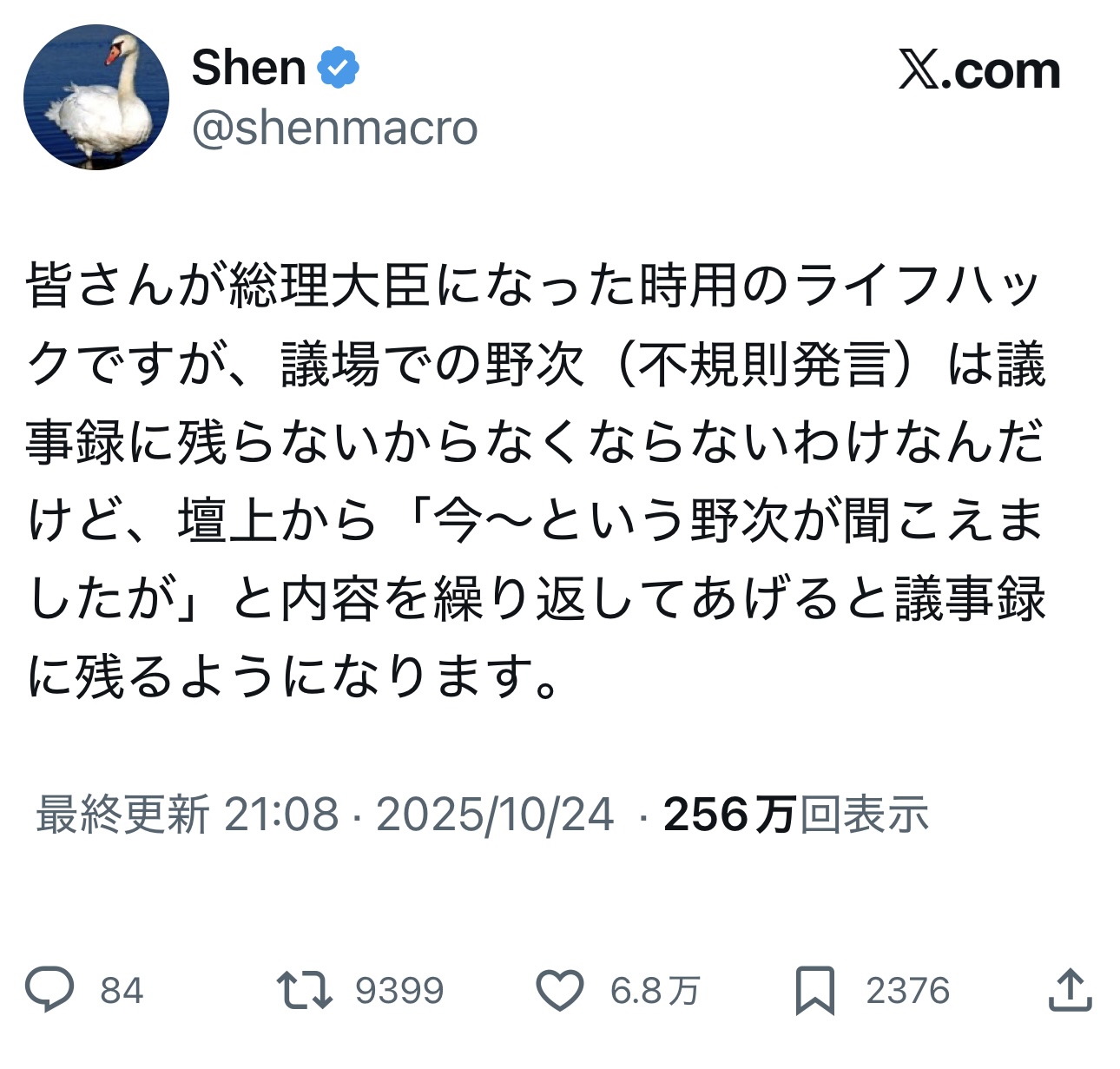Click the tweet's first line of text
1120x1069 pixels.
pyautogui.click(x=533, y=286)
